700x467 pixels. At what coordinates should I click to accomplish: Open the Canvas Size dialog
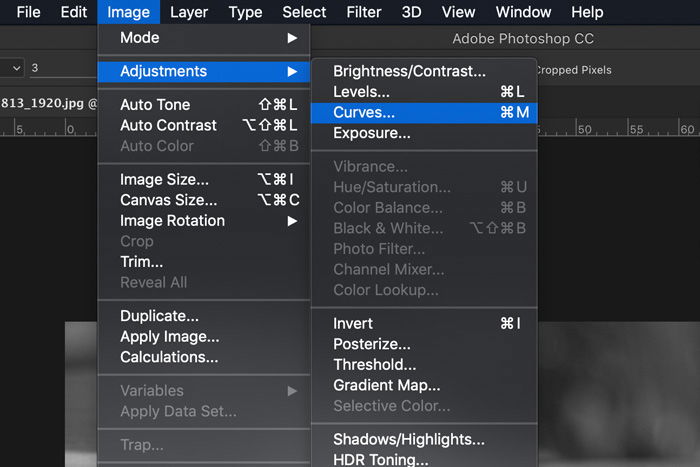tap(204, 200)
